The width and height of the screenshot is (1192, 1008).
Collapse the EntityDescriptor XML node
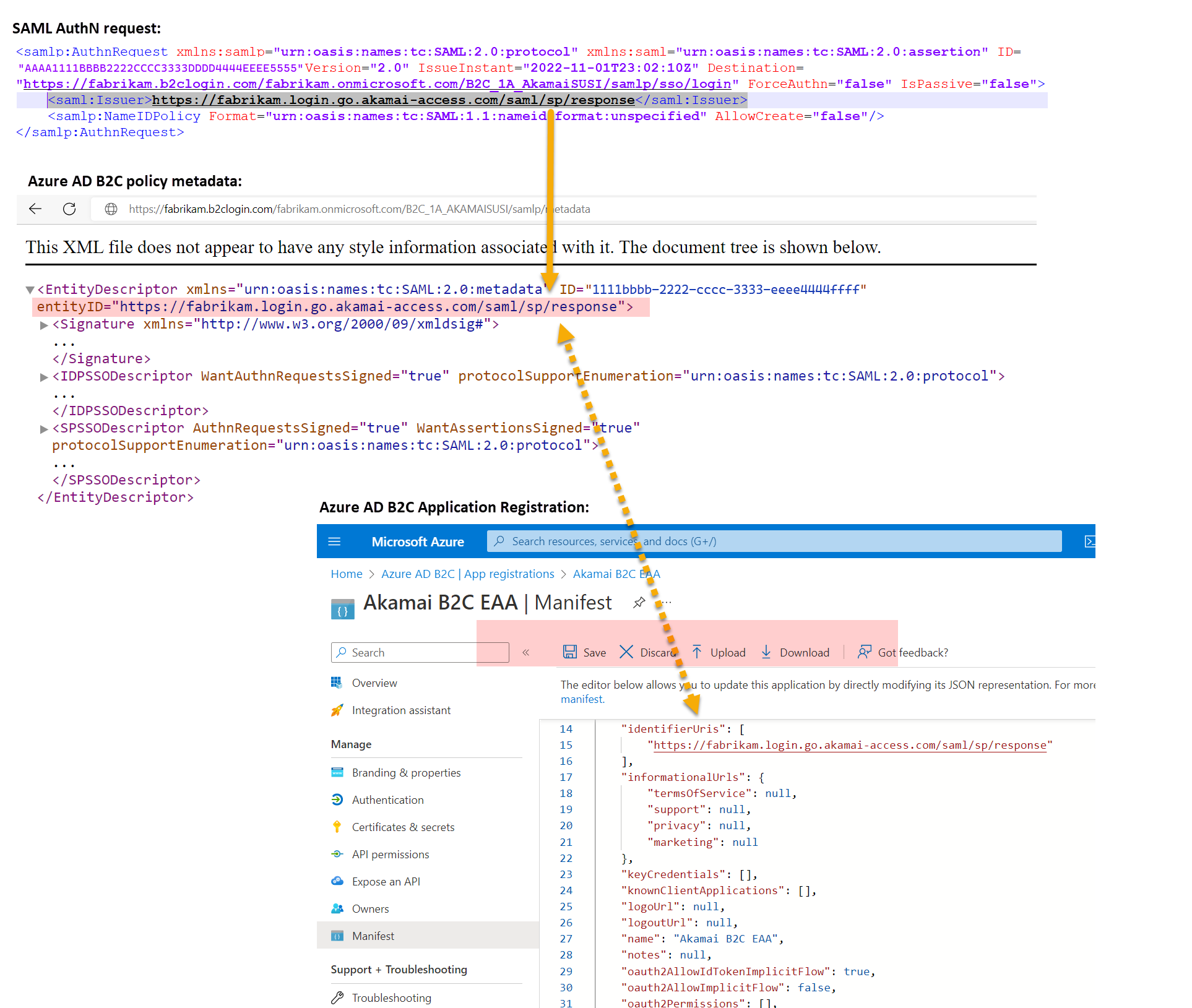(30, 290)
